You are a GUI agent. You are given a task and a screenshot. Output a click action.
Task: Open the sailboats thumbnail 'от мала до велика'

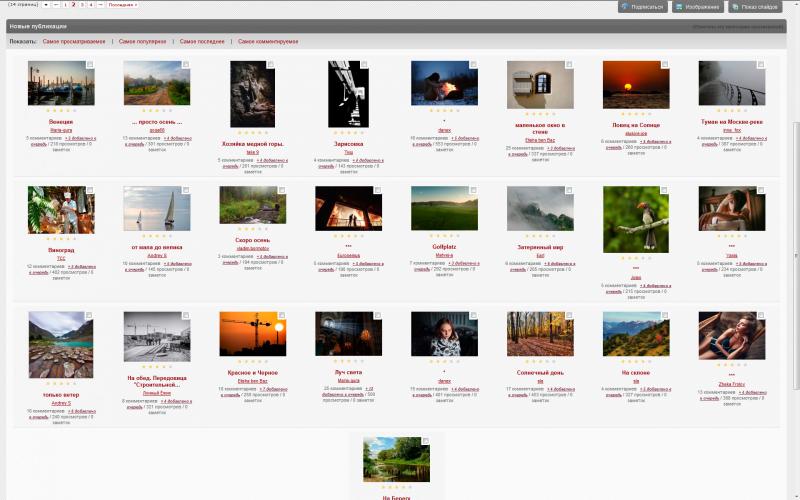(x=157, y=209)
